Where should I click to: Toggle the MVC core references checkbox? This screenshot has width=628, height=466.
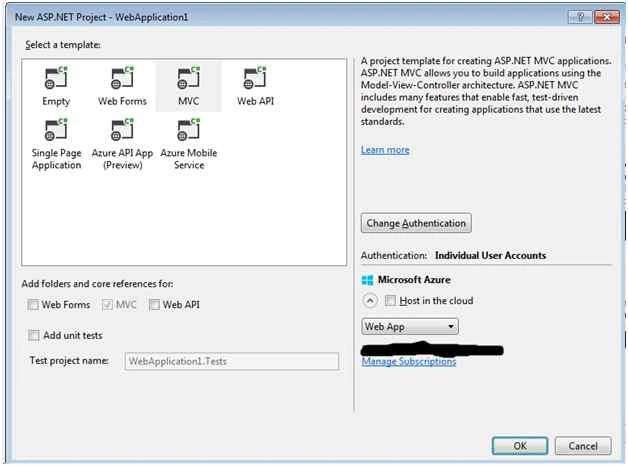pos(107,305)
